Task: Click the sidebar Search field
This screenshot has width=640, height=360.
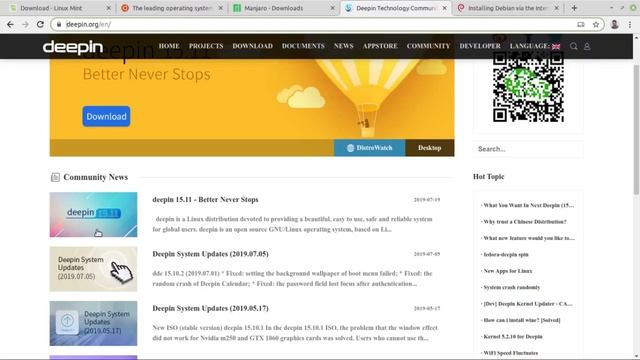Action: pos(528,149)
